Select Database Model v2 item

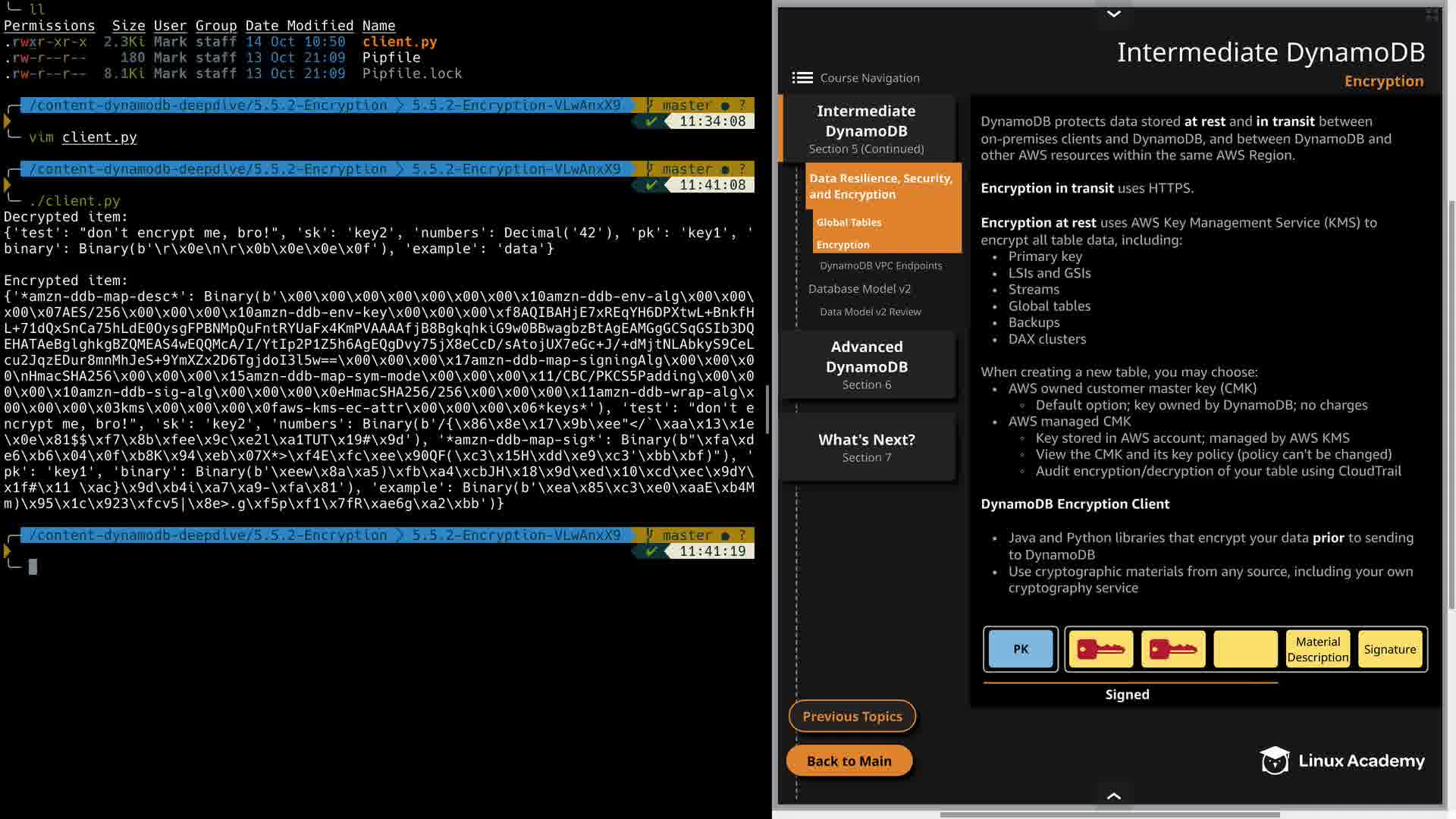(859, 289)
